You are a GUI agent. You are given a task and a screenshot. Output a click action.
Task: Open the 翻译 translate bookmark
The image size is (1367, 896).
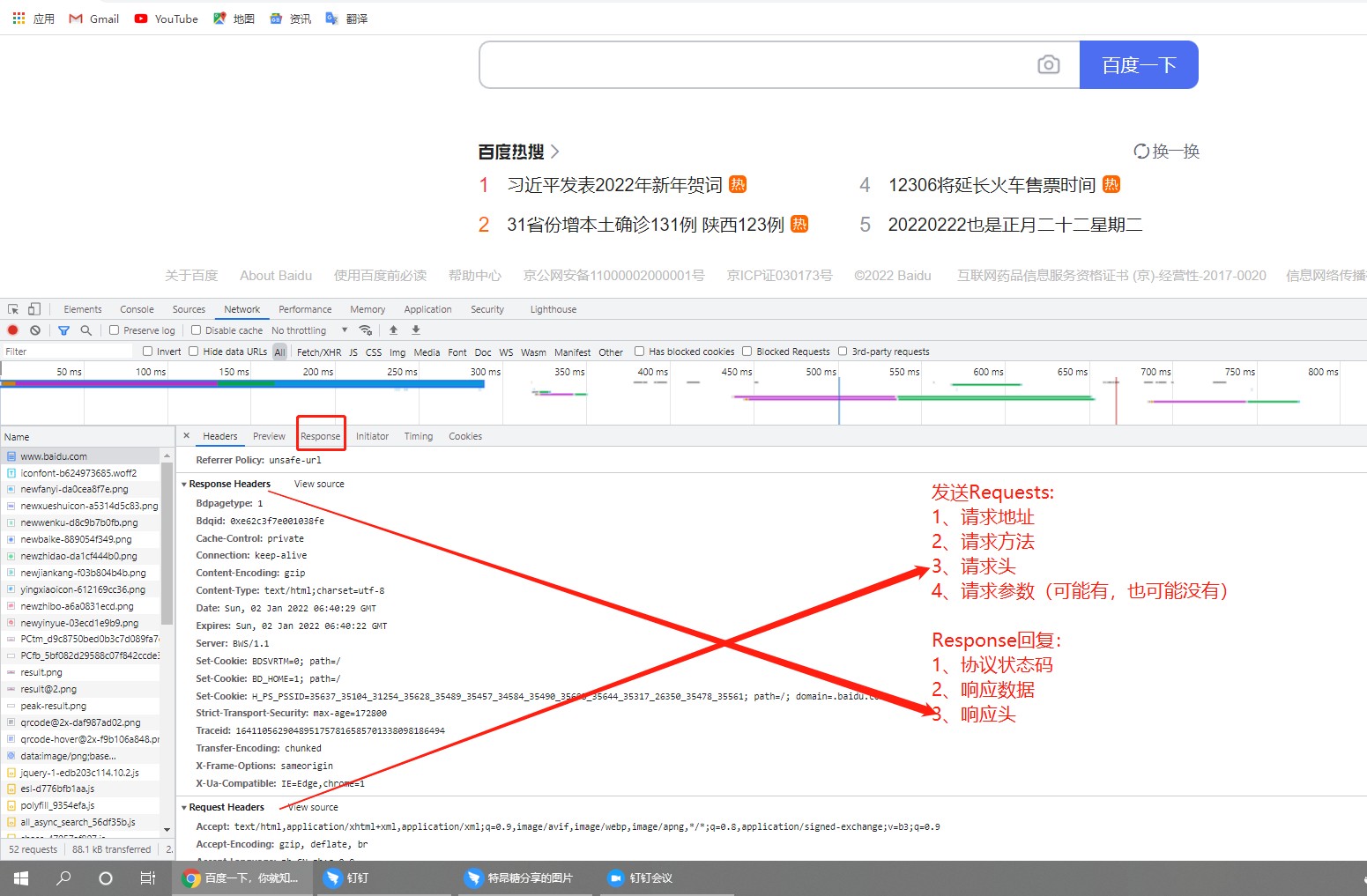pyautogui.click(x=346, y=19)
